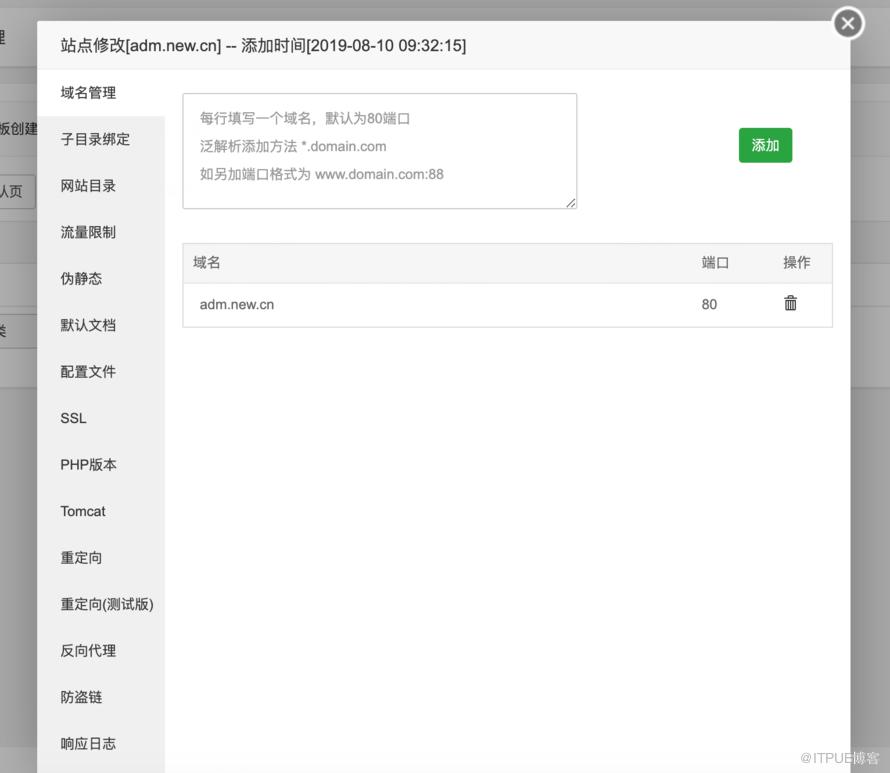The height and width of the screenshot is (773, 890).
Task: Switch to the 网站目录 tab
Action: point(100,186)
